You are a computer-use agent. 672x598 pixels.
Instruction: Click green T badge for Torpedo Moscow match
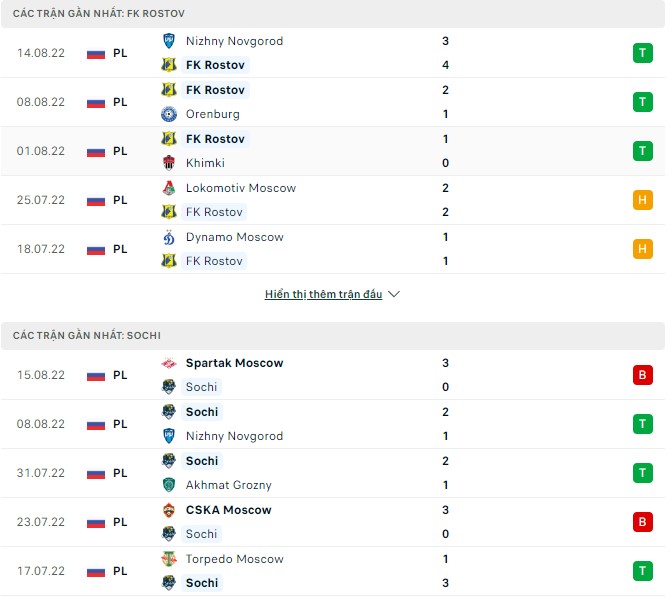tap(642, 571)
